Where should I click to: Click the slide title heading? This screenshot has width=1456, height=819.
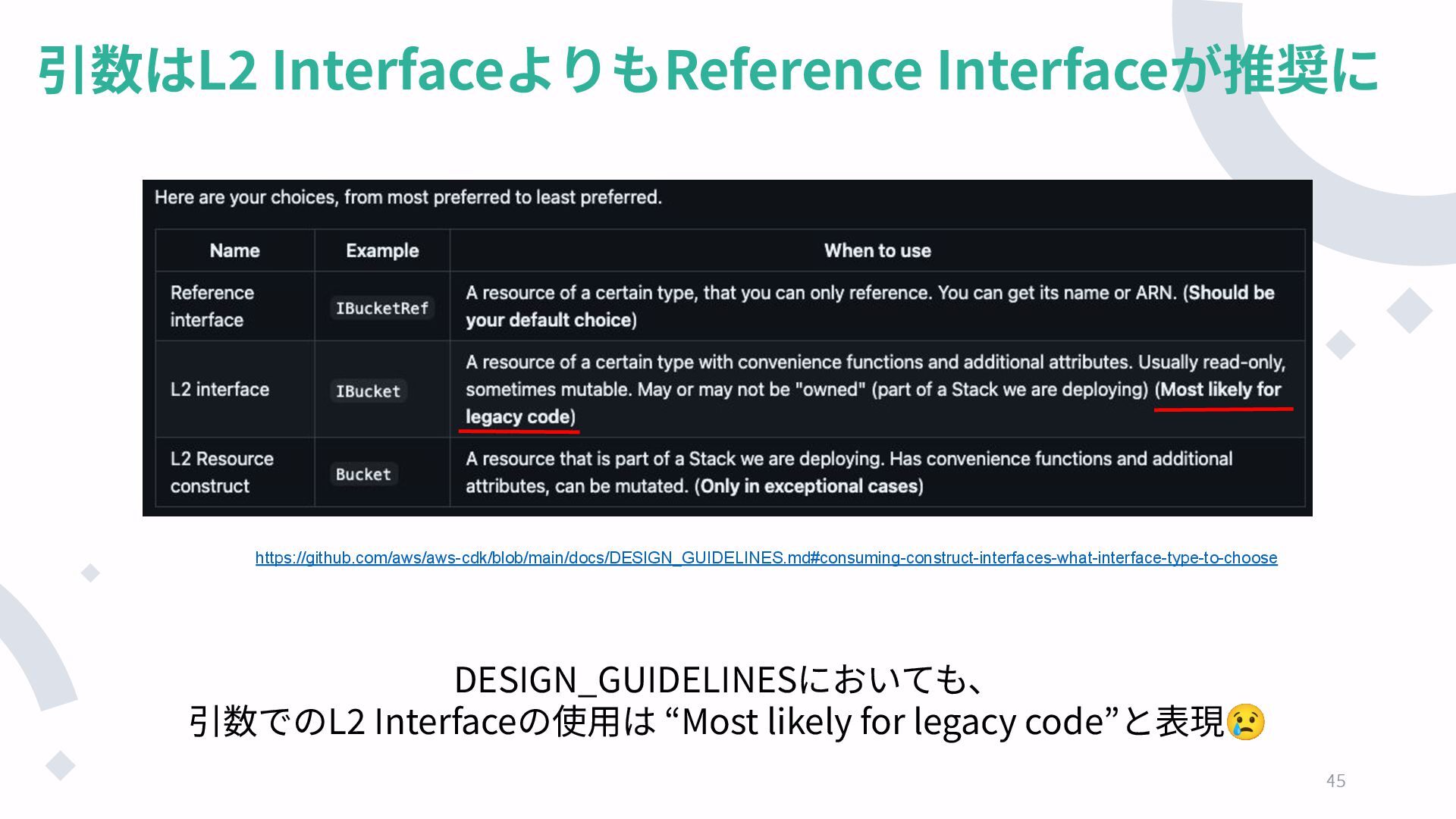707,70
